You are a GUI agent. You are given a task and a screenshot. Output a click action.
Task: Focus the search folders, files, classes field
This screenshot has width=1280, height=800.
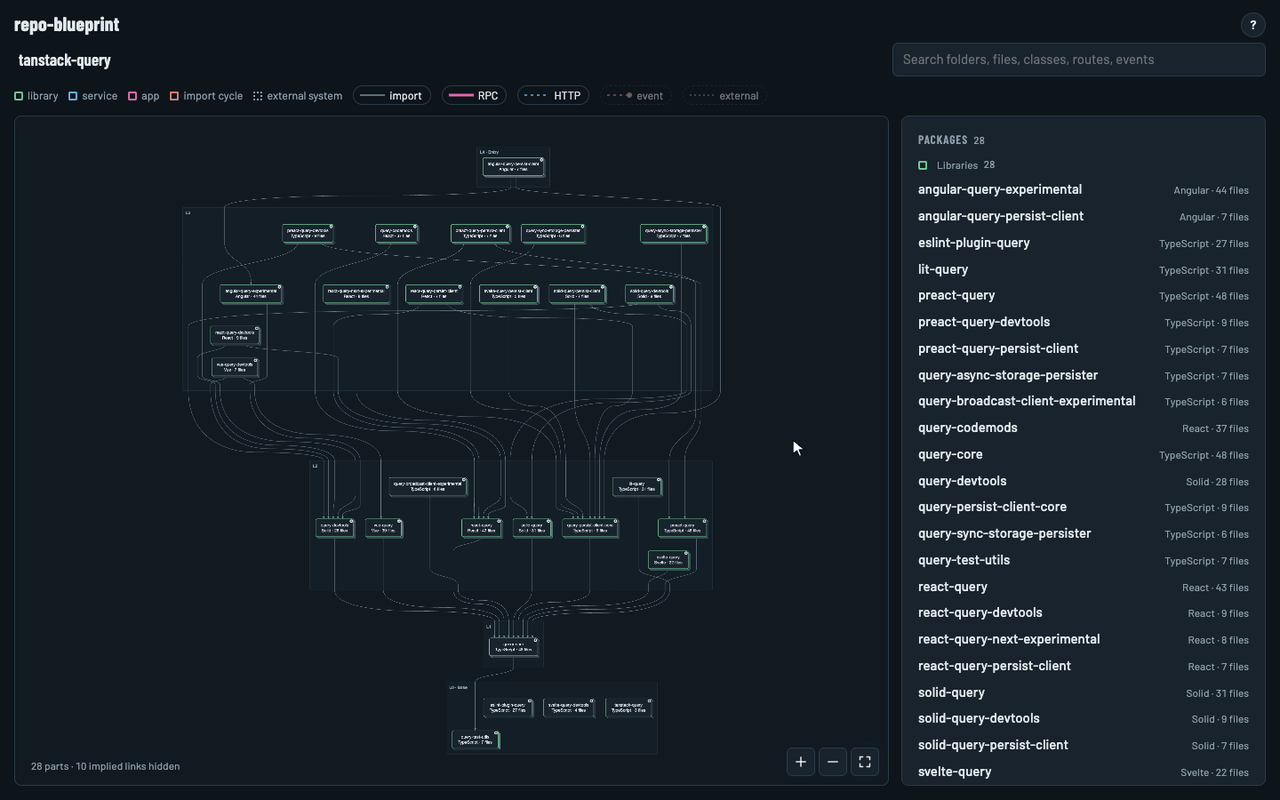(1078, 59)
